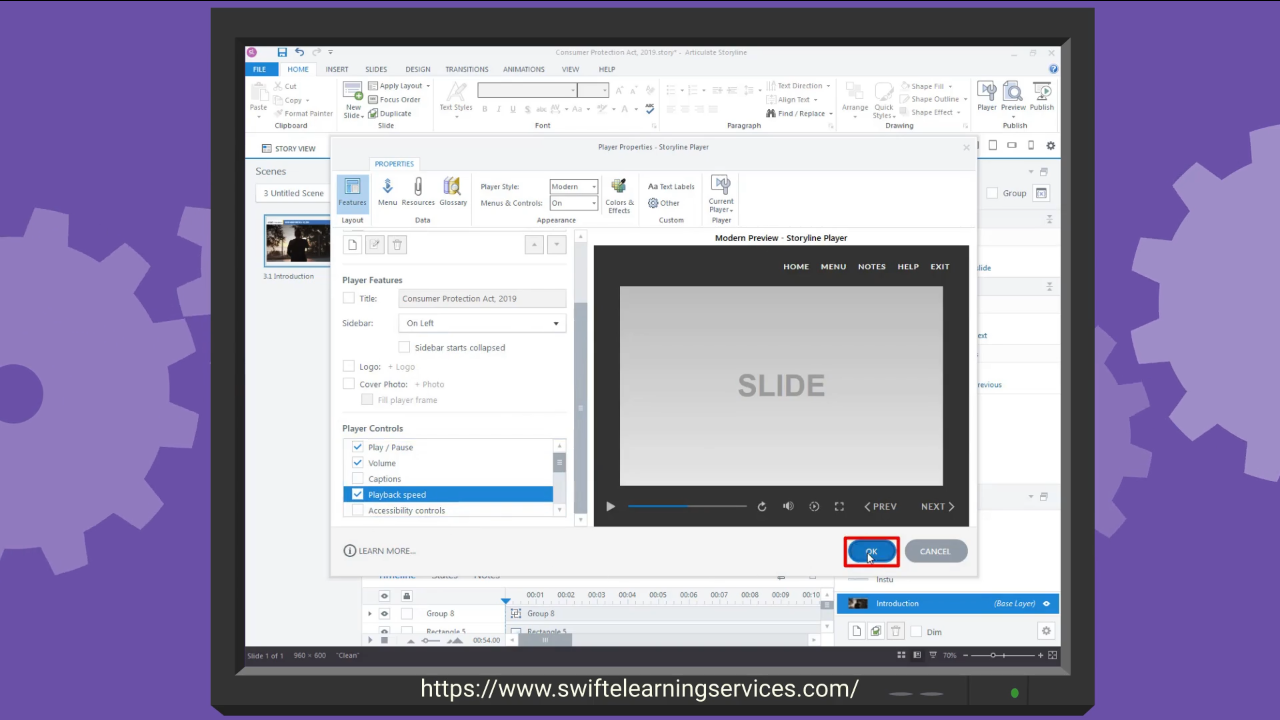Click the new tab page icon
Image resolution: width=1280 pixels, height=720 pixels.
tap(353, 244)
